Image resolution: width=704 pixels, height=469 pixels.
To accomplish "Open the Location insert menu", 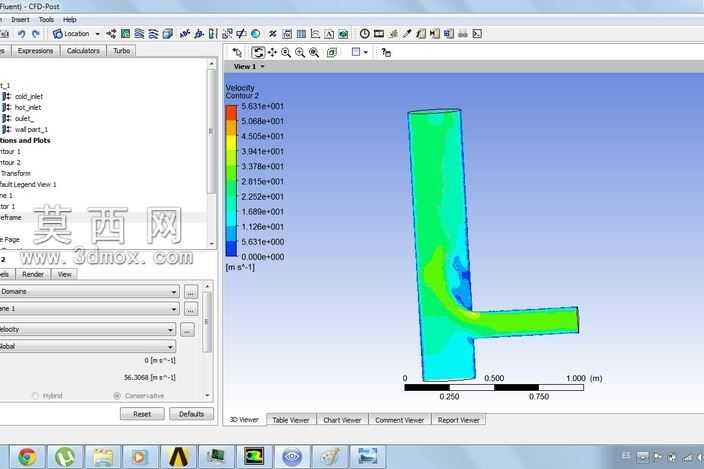I will click(x=76, y=34).
